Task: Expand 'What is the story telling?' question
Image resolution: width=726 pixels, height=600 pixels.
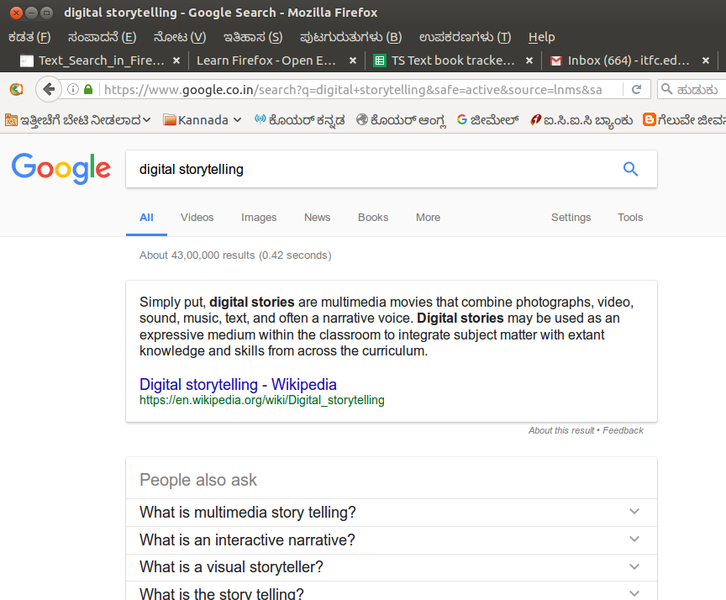Action: tap(391, 592)
